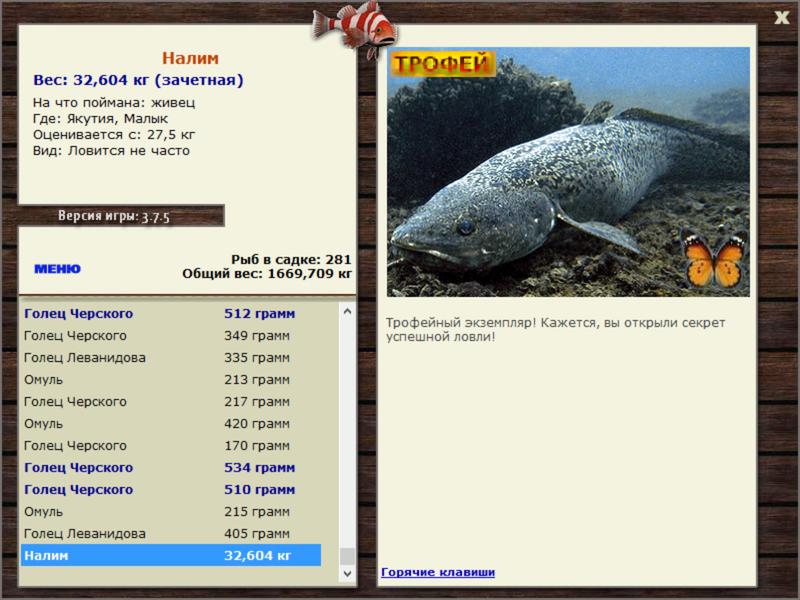
Task: Select Омуль 420 грамм entry
Action: (x=170, y=423)
